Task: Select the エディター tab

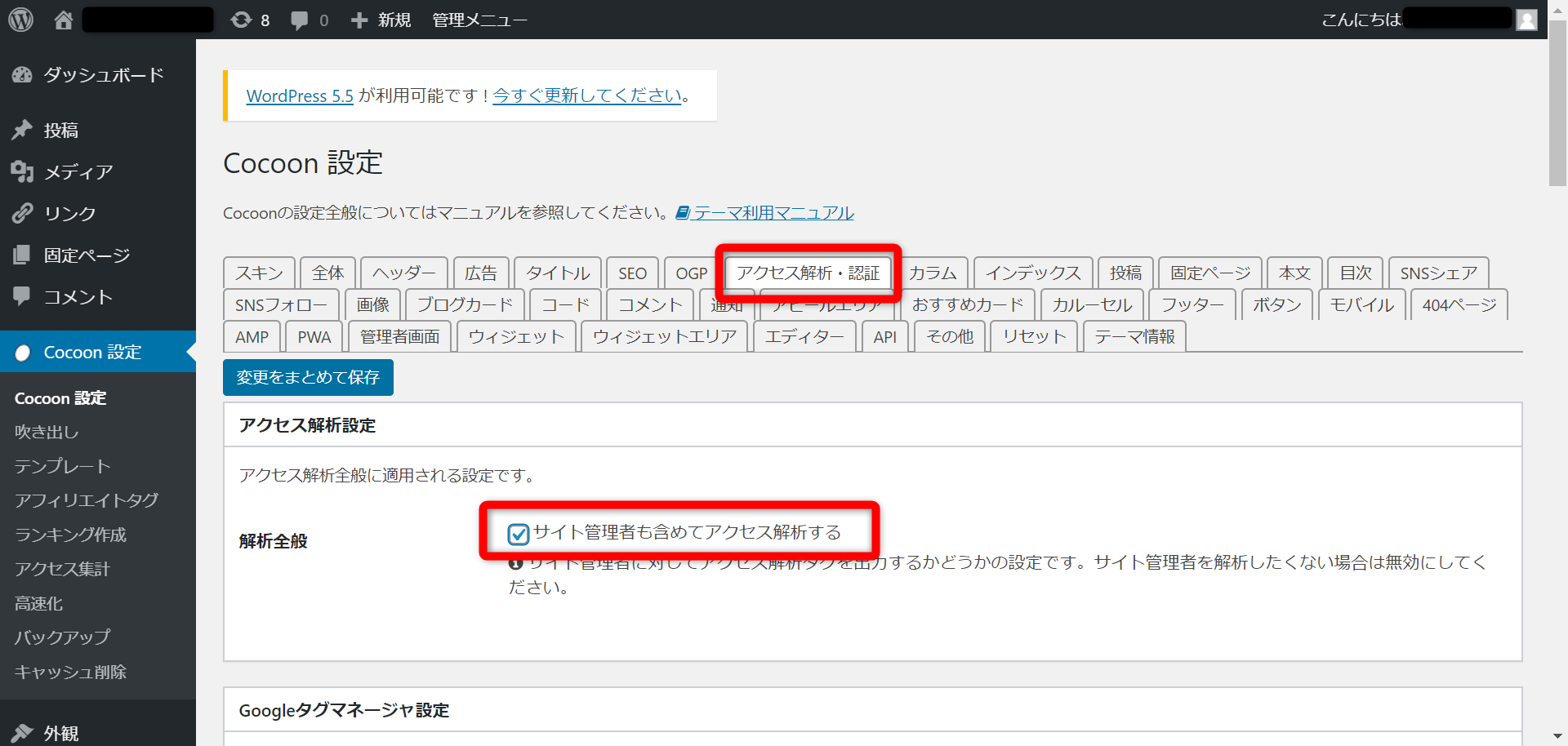Action: [804, 336]
